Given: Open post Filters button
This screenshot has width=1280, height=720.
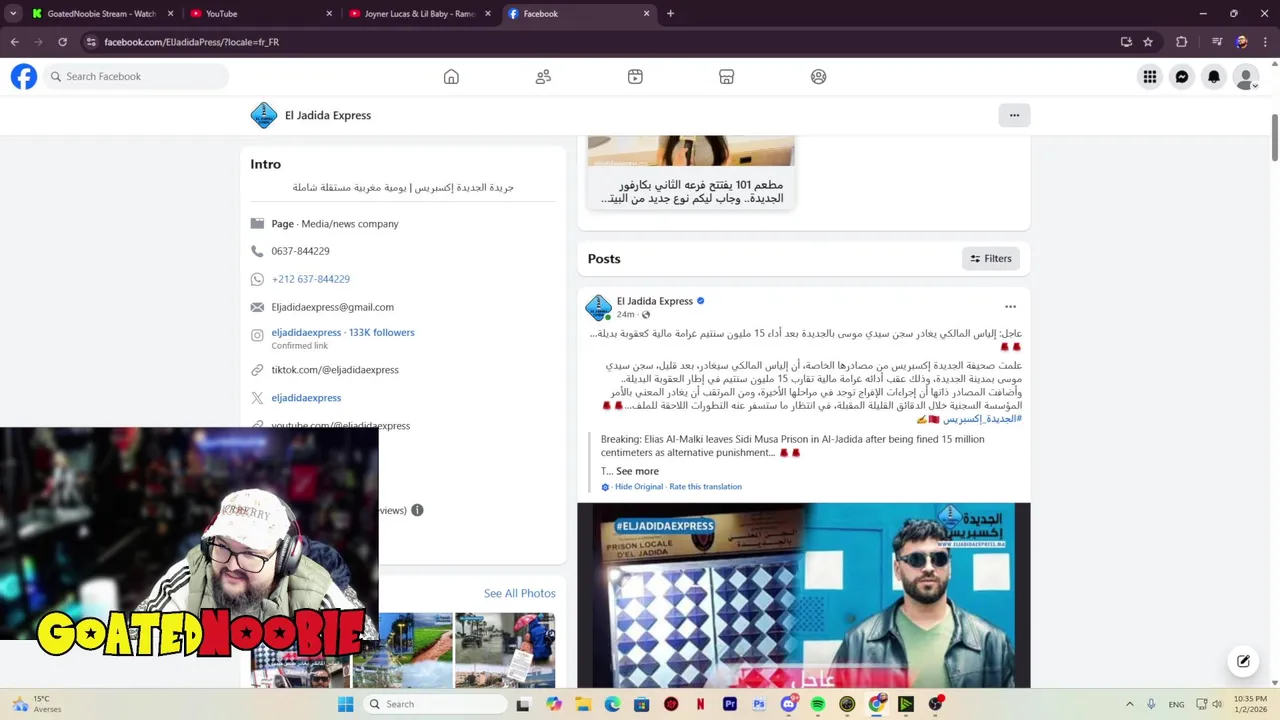Looking at the screenshot, I should pos(991,258).
